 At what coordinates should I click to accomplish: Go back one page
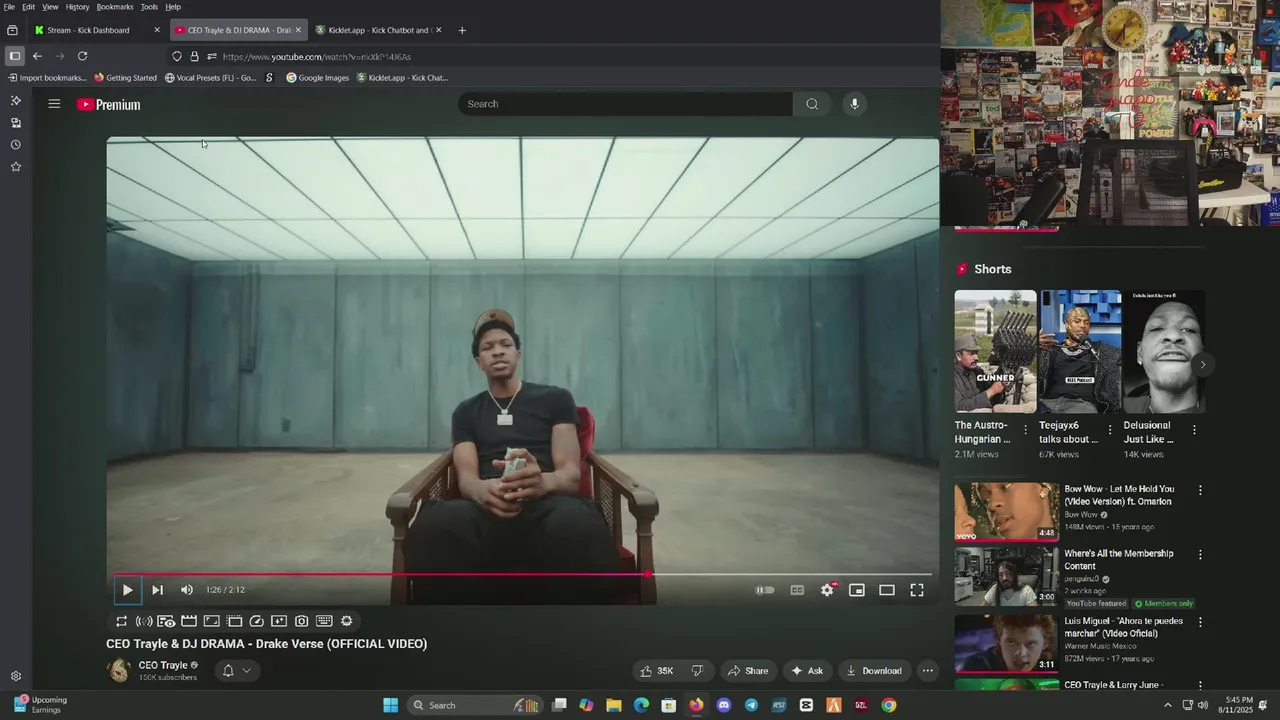coord(37,56)
